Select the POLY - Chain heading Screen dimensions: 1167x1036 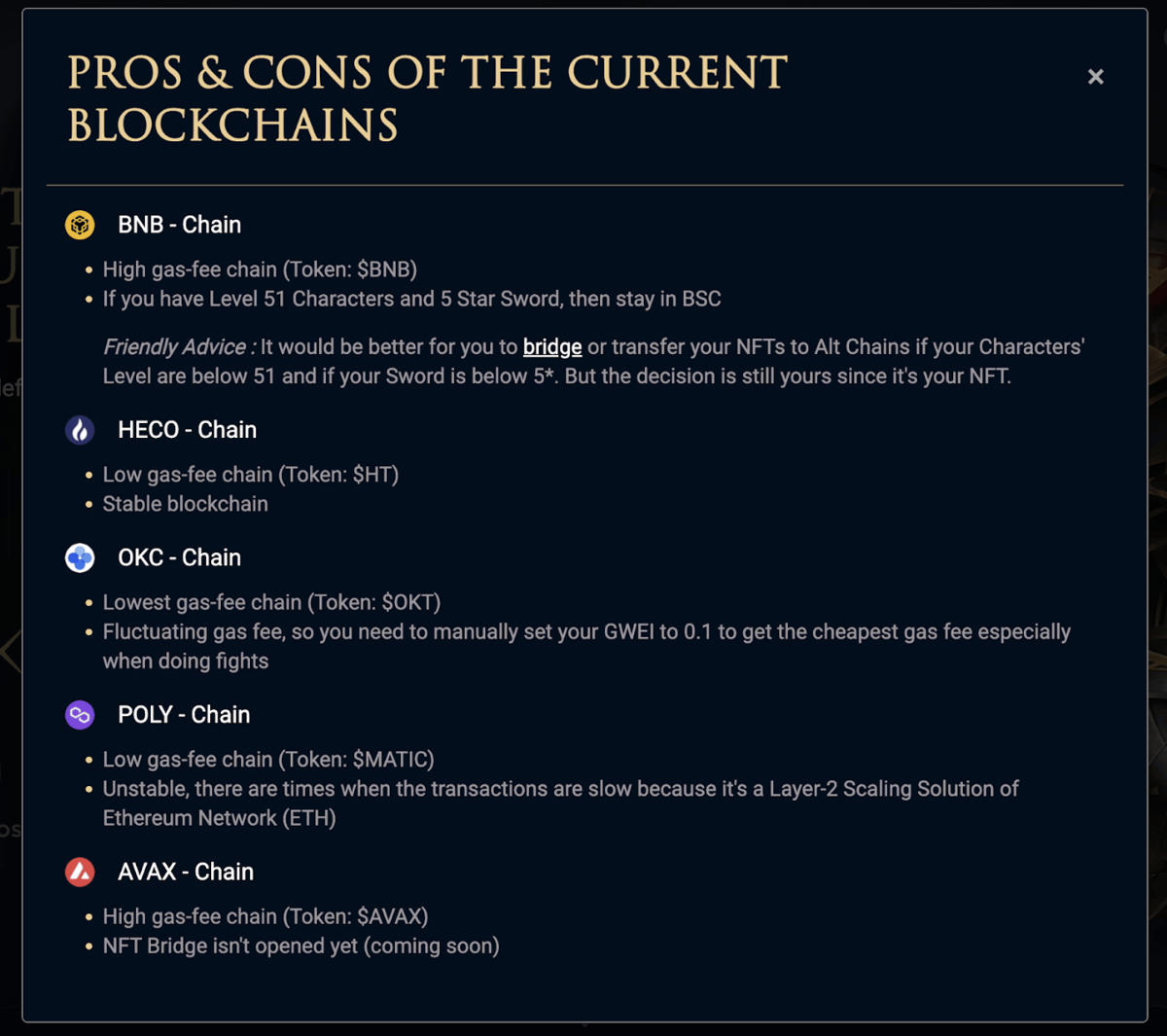click(x=184, y=715)
